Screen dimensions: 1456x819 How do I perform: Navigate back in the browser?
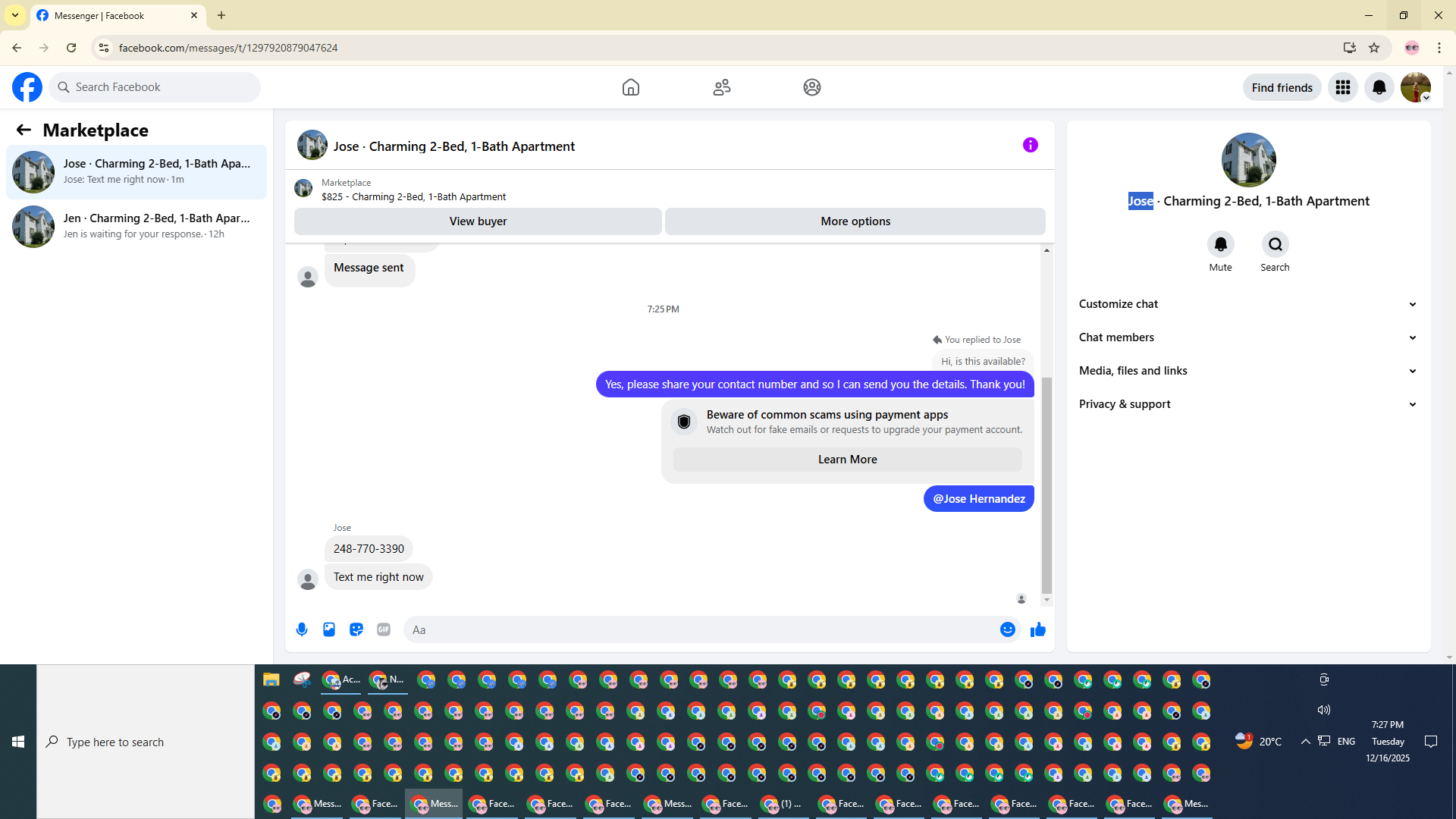coord(17,48)
